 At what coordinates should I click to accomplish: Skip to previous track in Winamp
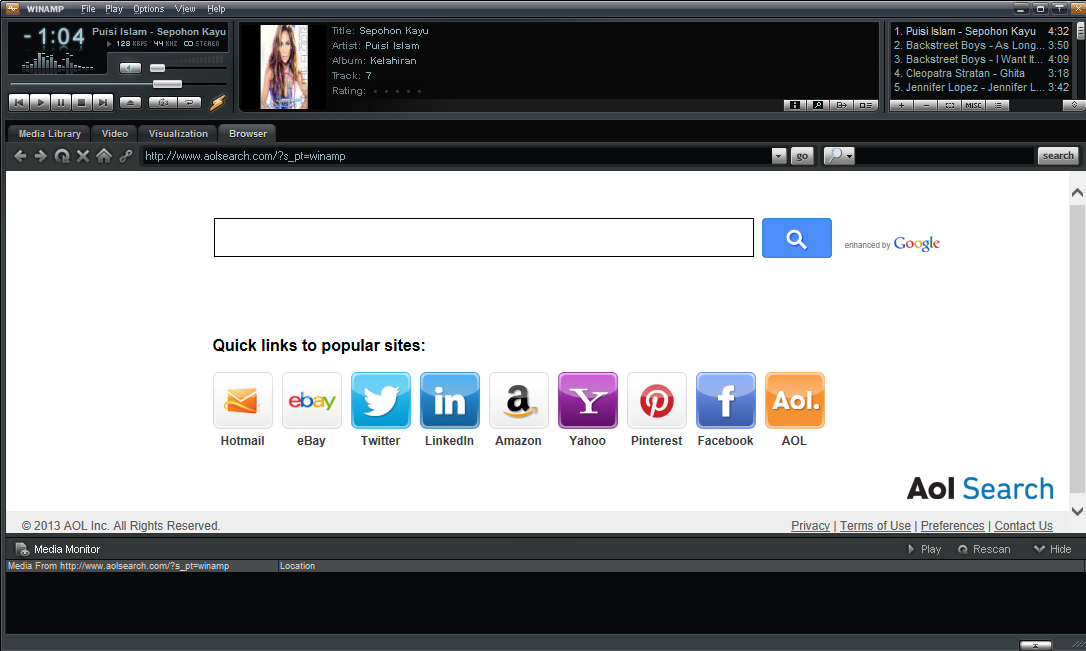coord(19,102)
